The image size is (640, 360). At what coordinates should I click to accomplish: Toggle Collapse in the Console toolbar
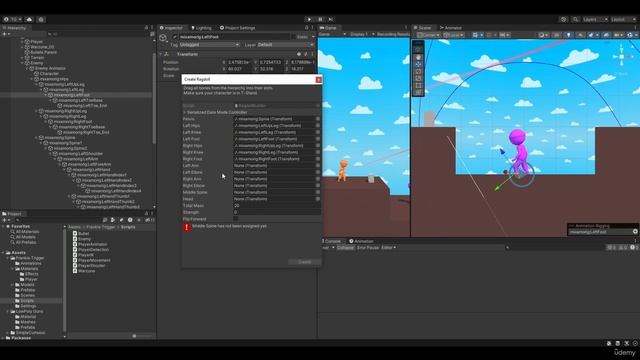(x=345, y=248)
